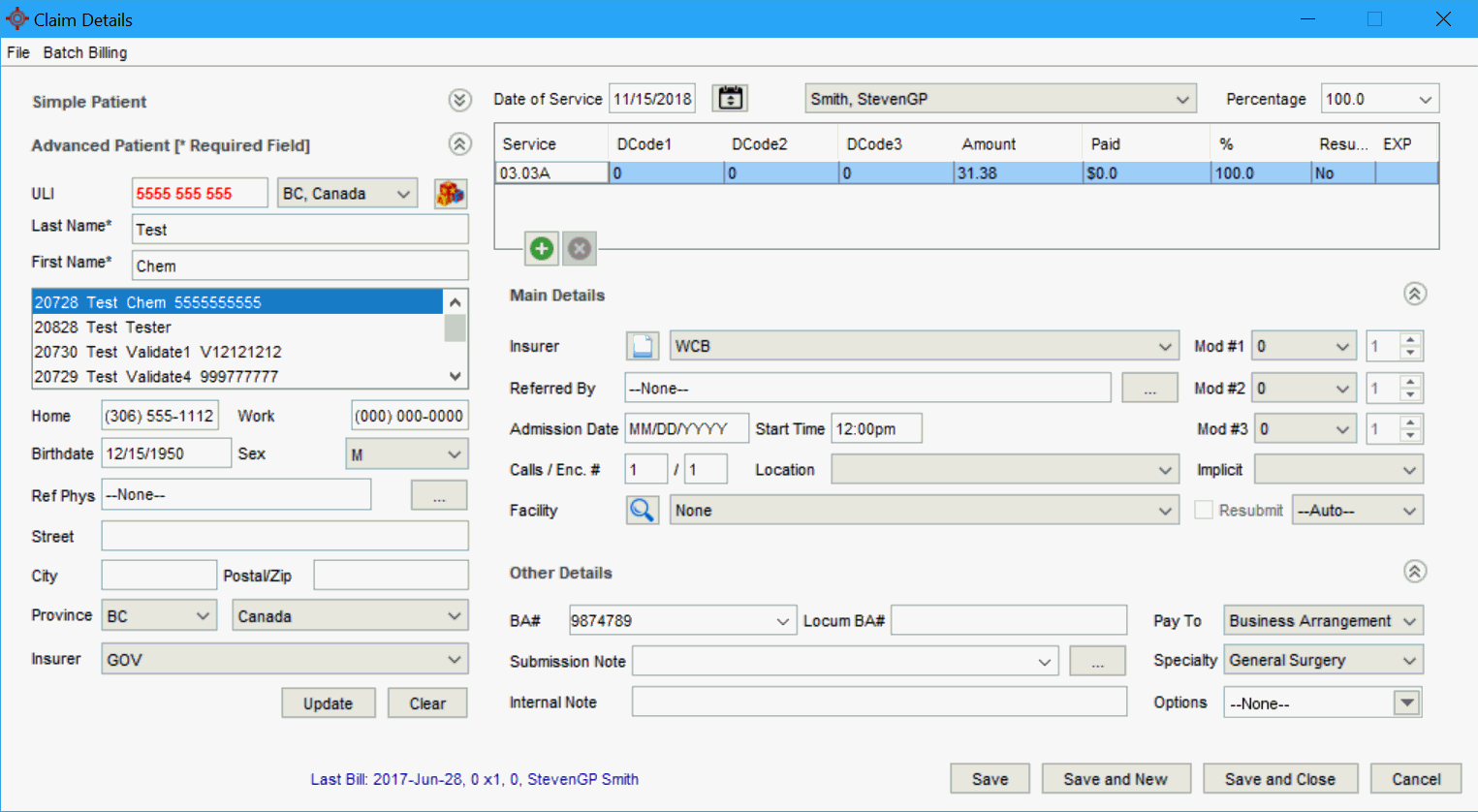This screenshot has width=1478, height=812.
Task: Click the insurer document icon
Action: [643, 346]
